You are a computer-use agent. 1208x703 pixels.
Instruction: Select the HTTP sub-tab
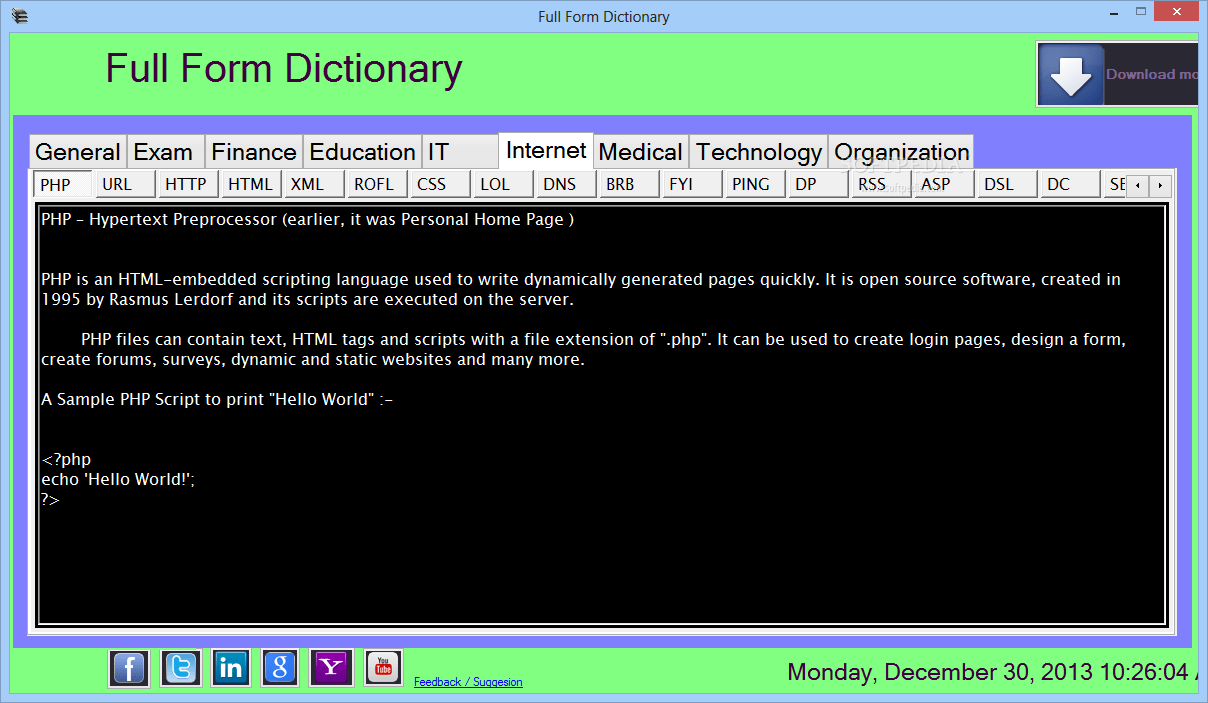186,184
